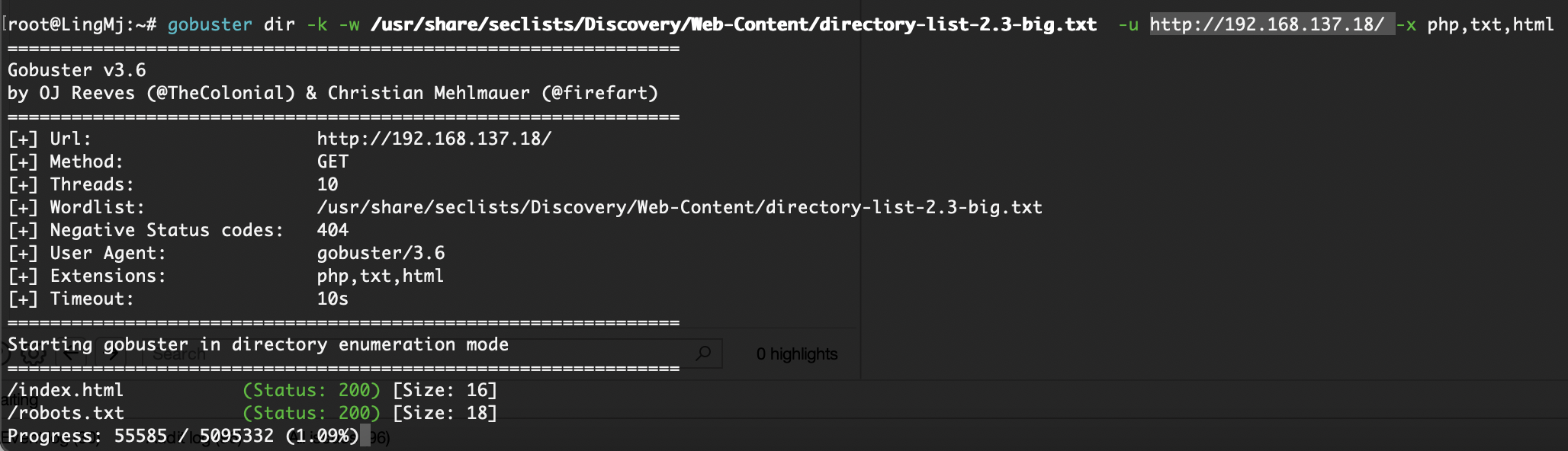The image size is (1568, 451).
Task: Click the faint forward arrow icon
Action: [x=113, y=354]
